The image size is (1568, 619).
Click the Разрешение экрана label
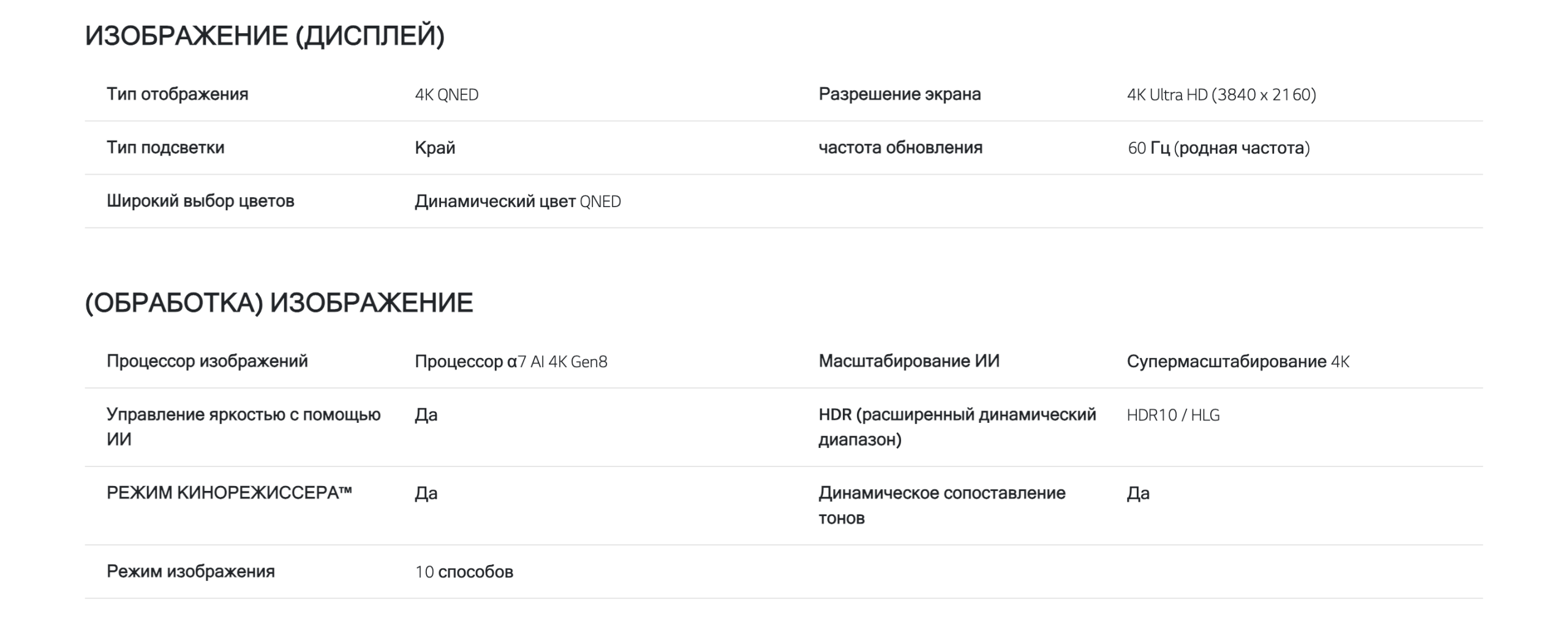899,94
